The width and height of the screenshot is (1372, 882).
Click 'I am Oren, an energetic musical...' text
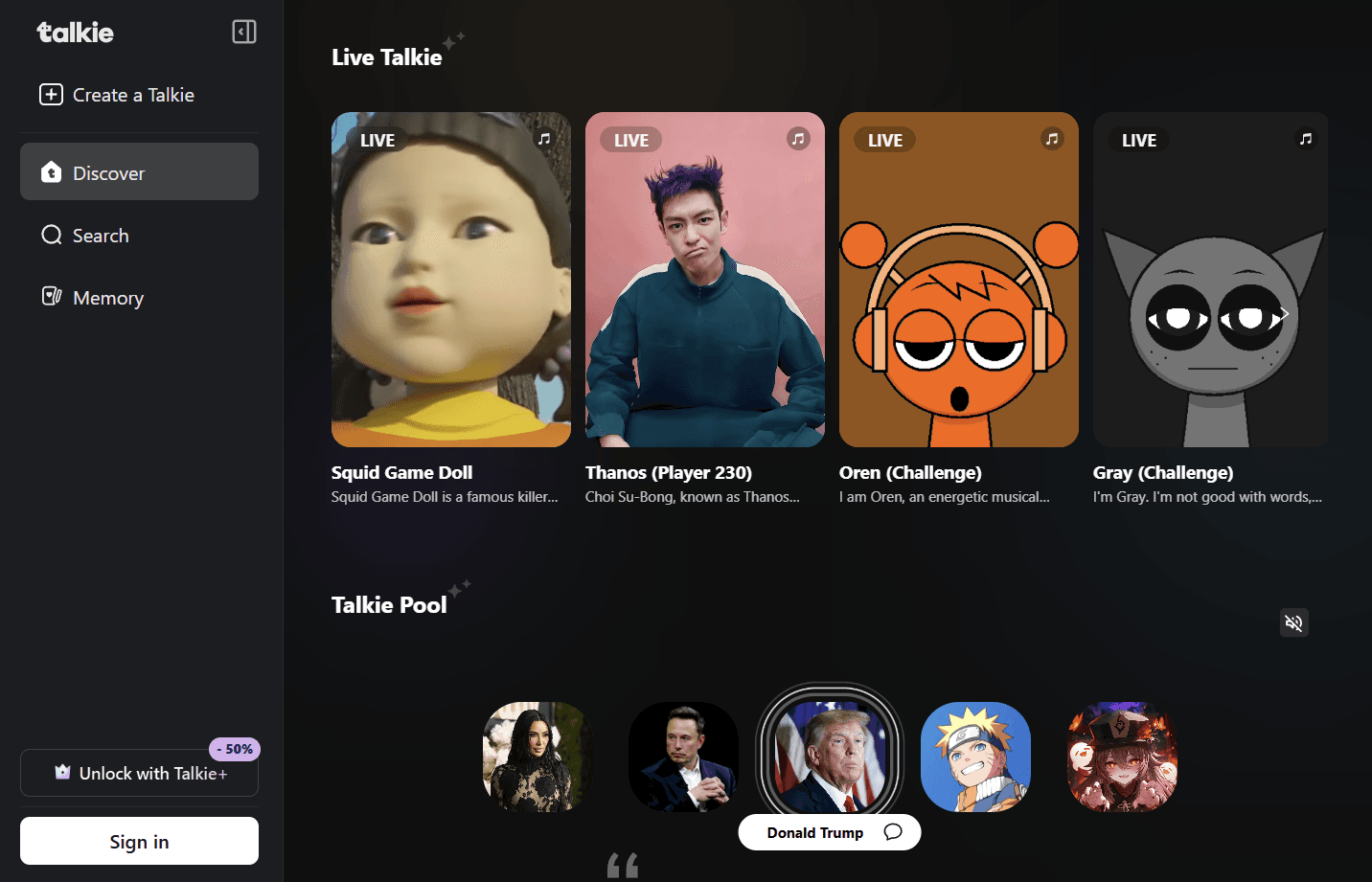[x=945, y=496]
